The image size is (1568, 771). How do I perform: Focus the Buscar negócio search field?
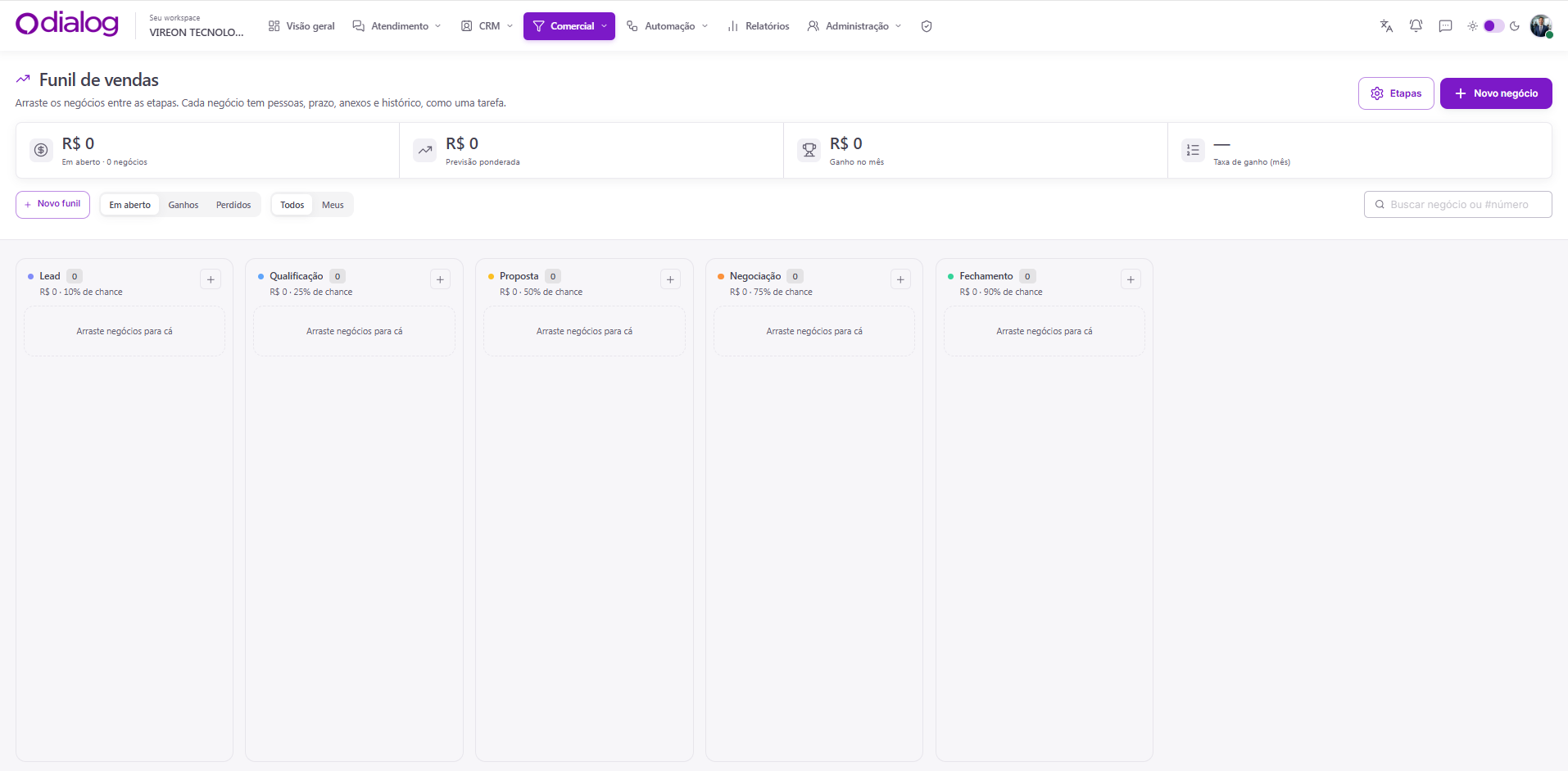[1458, 205]
